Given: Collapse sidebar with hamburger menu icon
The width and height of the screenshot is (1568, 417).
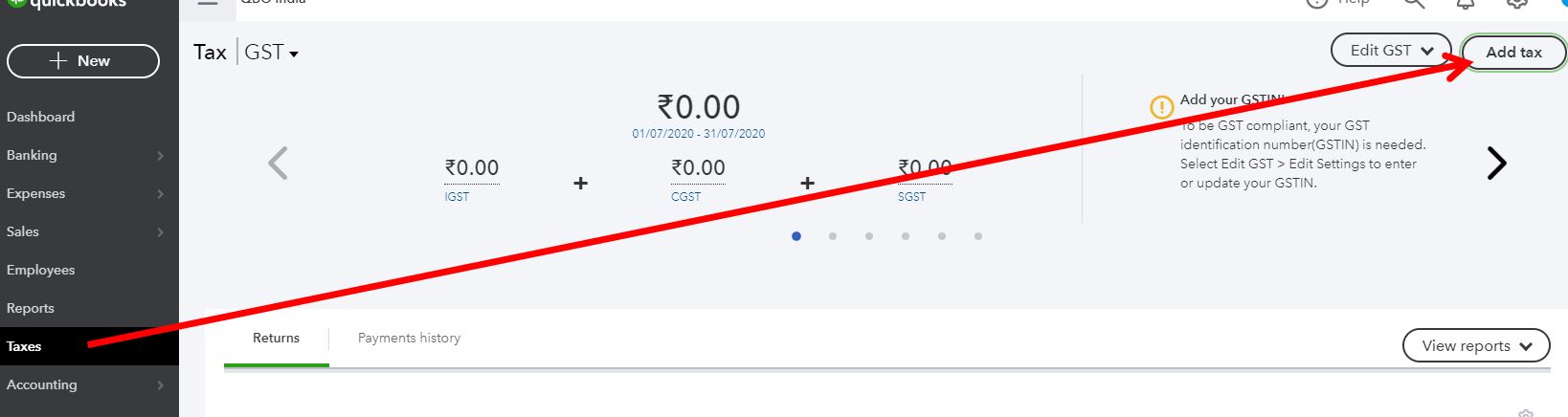Looking at the screenshot, I should tap(208, 3).
